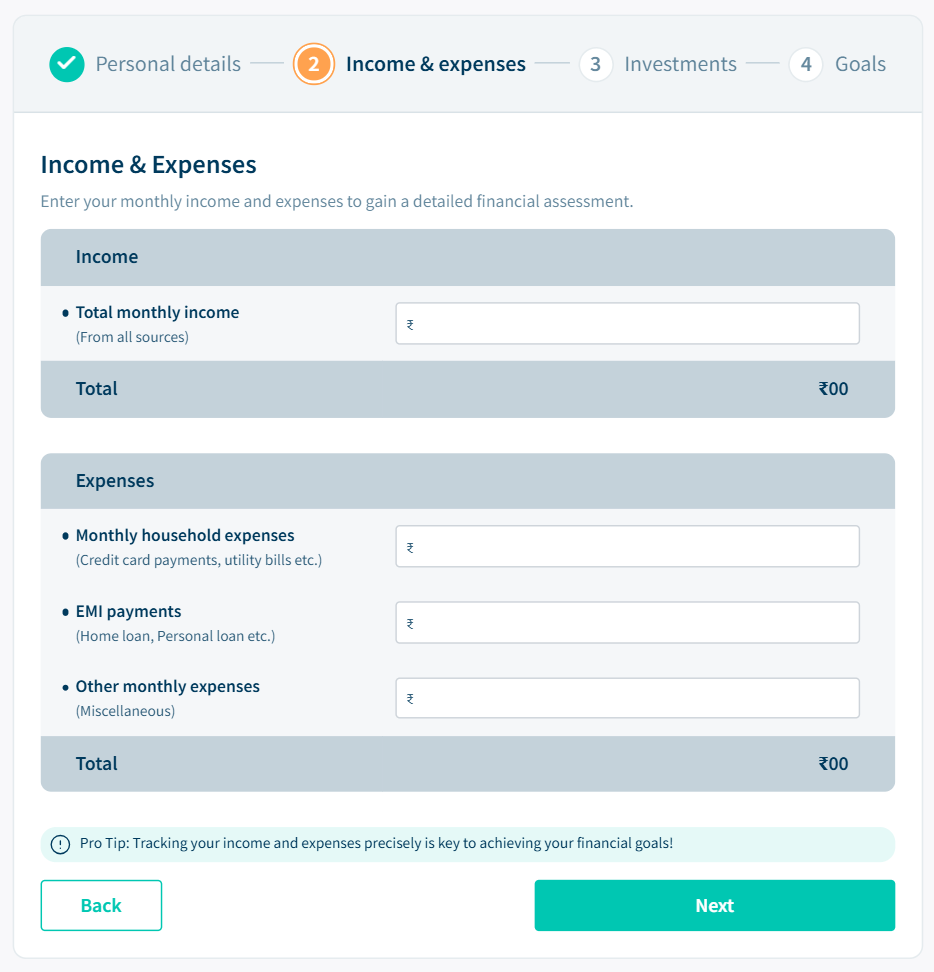Click the expenses Total ₹00 amount
This screenshot has height=972, width=934.
coord(833,764)
